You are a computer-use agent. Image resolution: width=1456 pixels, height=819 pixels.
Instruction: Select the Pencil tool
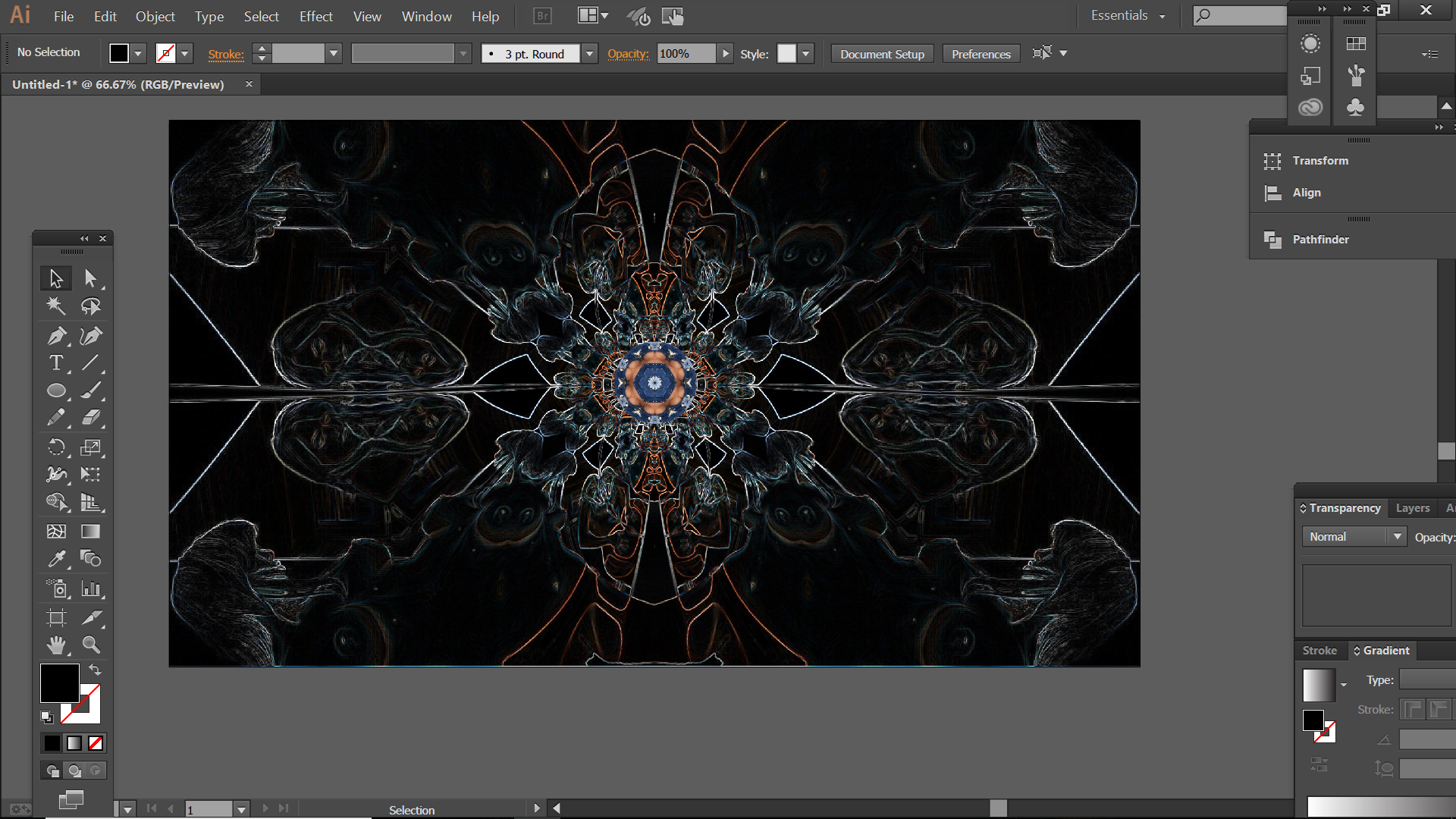point(56,418)
